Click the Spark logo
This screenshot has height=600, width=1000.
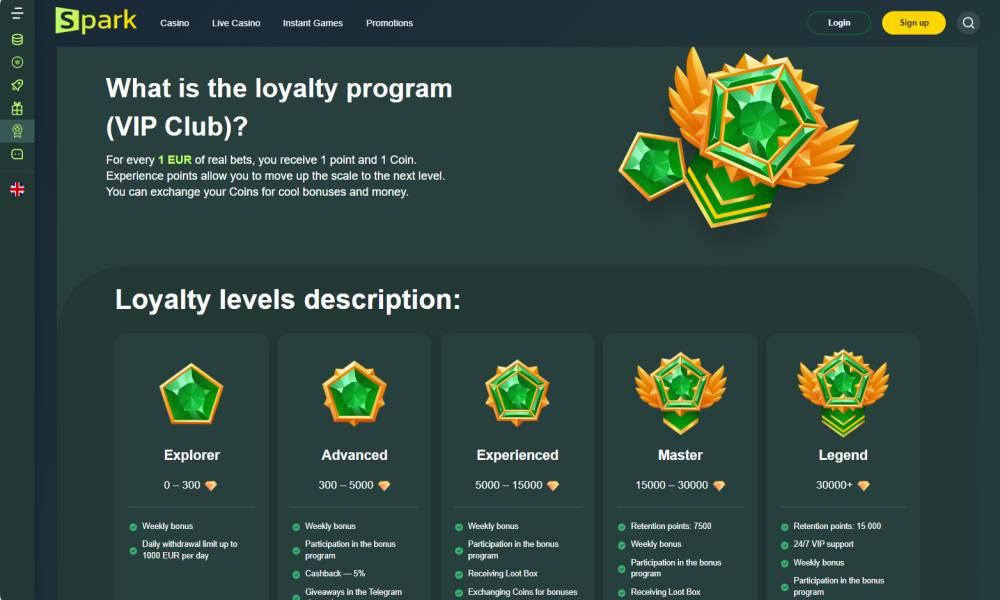click(96, 20)
